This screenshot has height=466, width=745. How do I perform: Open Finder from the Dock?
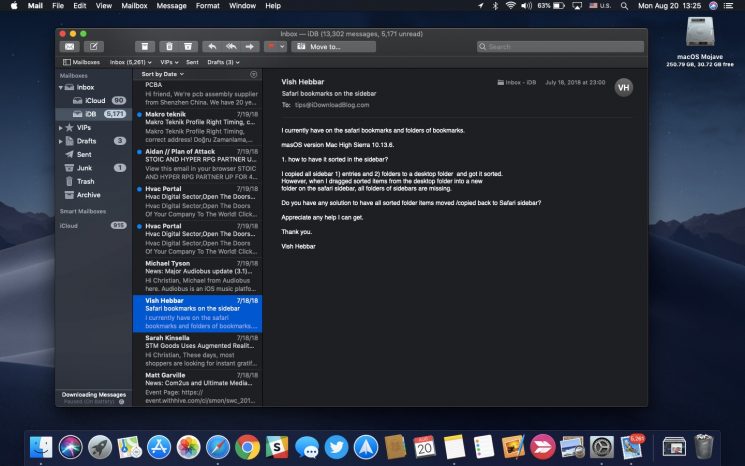tap(41, 447)
